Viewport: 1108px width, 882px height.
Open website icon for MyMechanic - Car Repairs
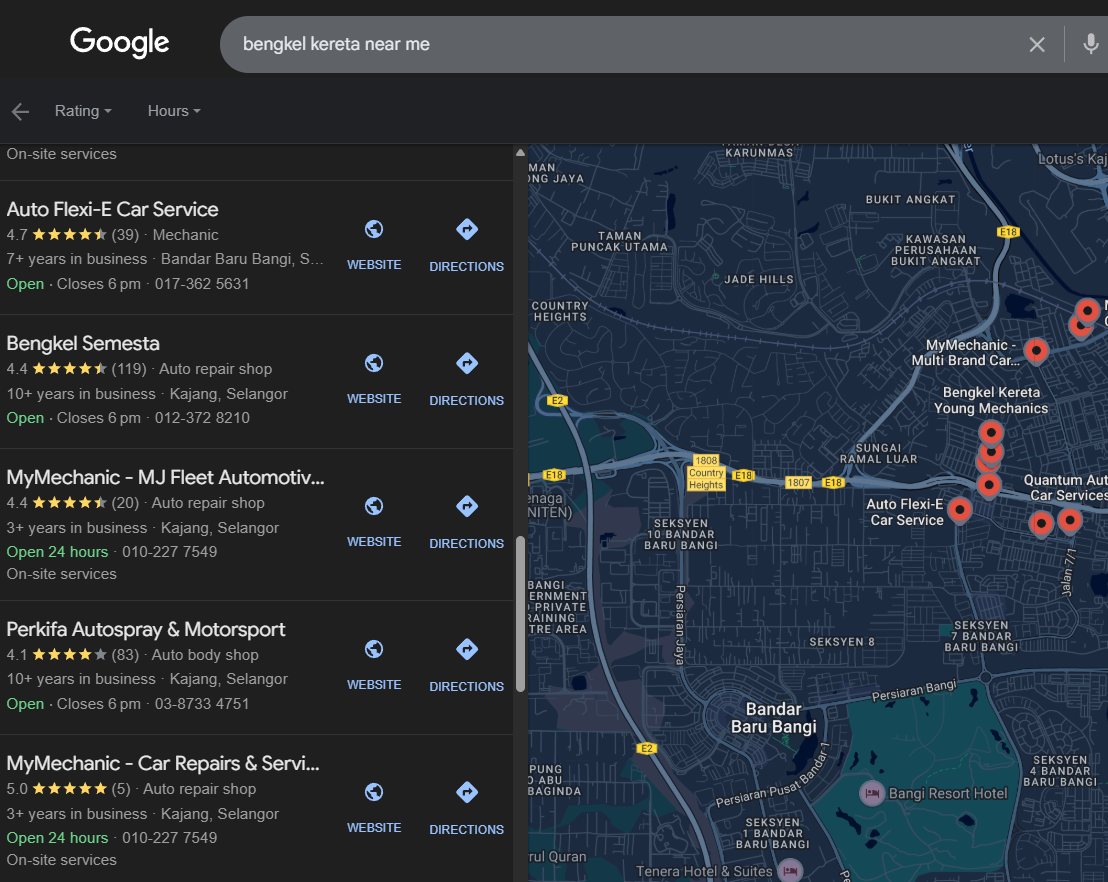(x=374, y=792)
